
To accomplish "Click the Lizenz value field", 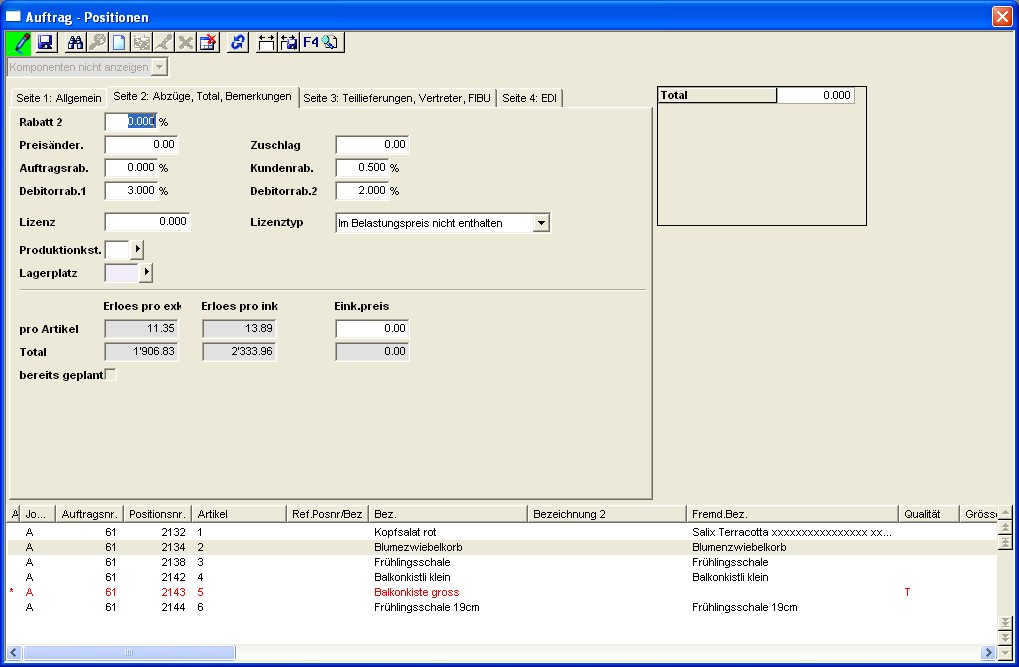I will click(148, 222).
